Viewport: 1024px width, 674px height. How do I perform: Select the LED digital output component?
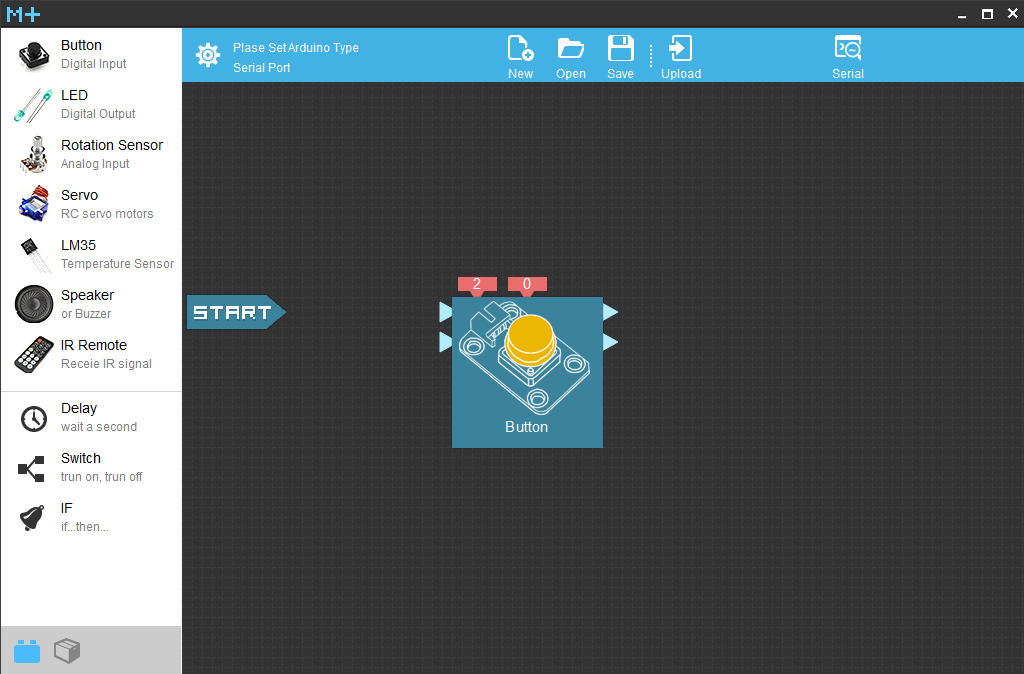click(91, 104)
